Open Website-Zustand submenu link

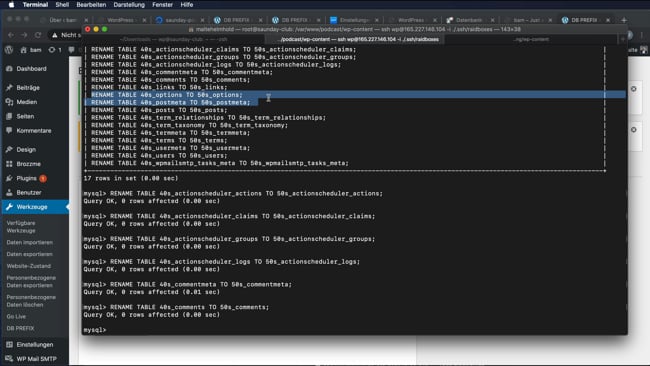(29, 266)
